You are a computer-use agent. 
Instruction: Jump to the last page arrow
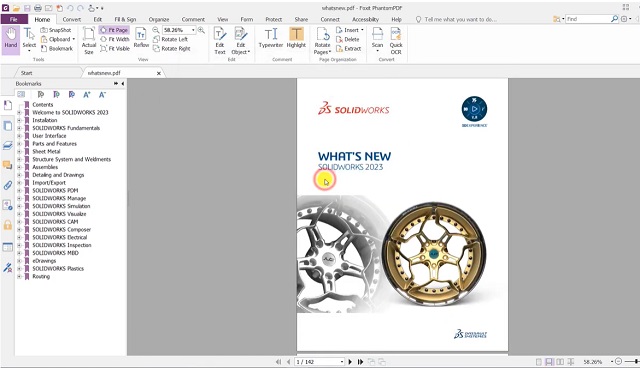click(x=360, y=362)
